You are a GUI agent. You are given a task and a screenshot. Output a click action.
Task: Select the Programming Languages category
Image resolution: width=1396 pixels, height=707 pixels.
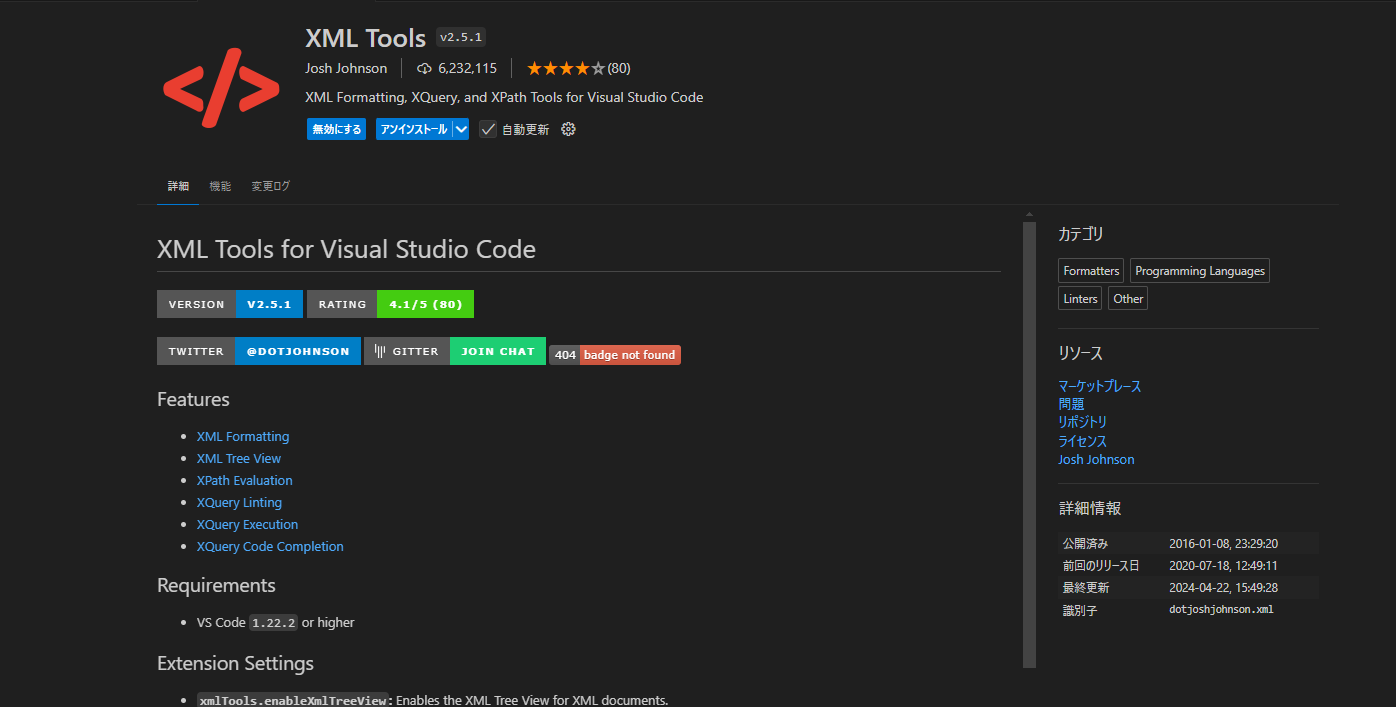click(1199, 270)
